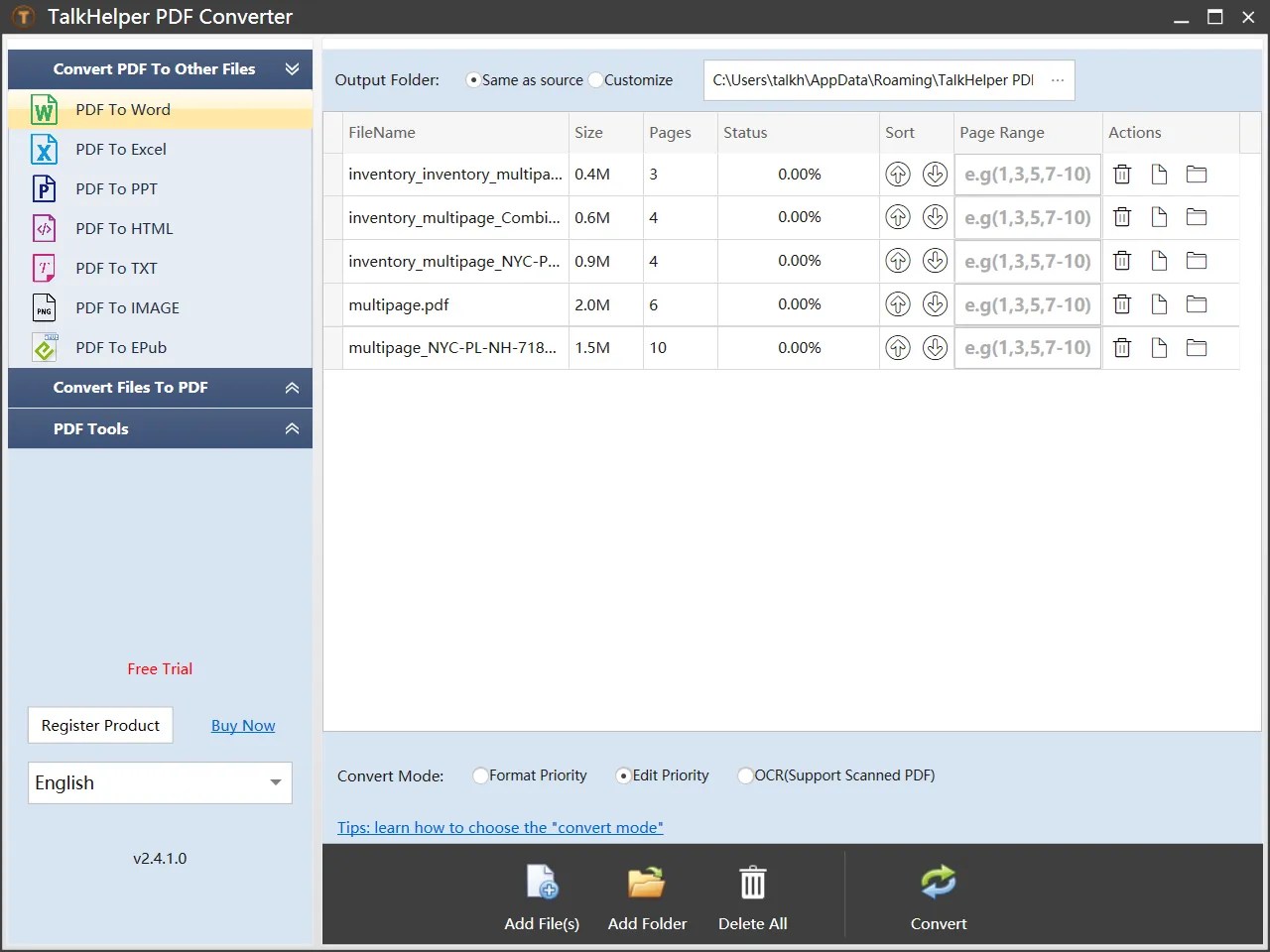
Task: Open the PDF To Excel converter
Action: 120,149
